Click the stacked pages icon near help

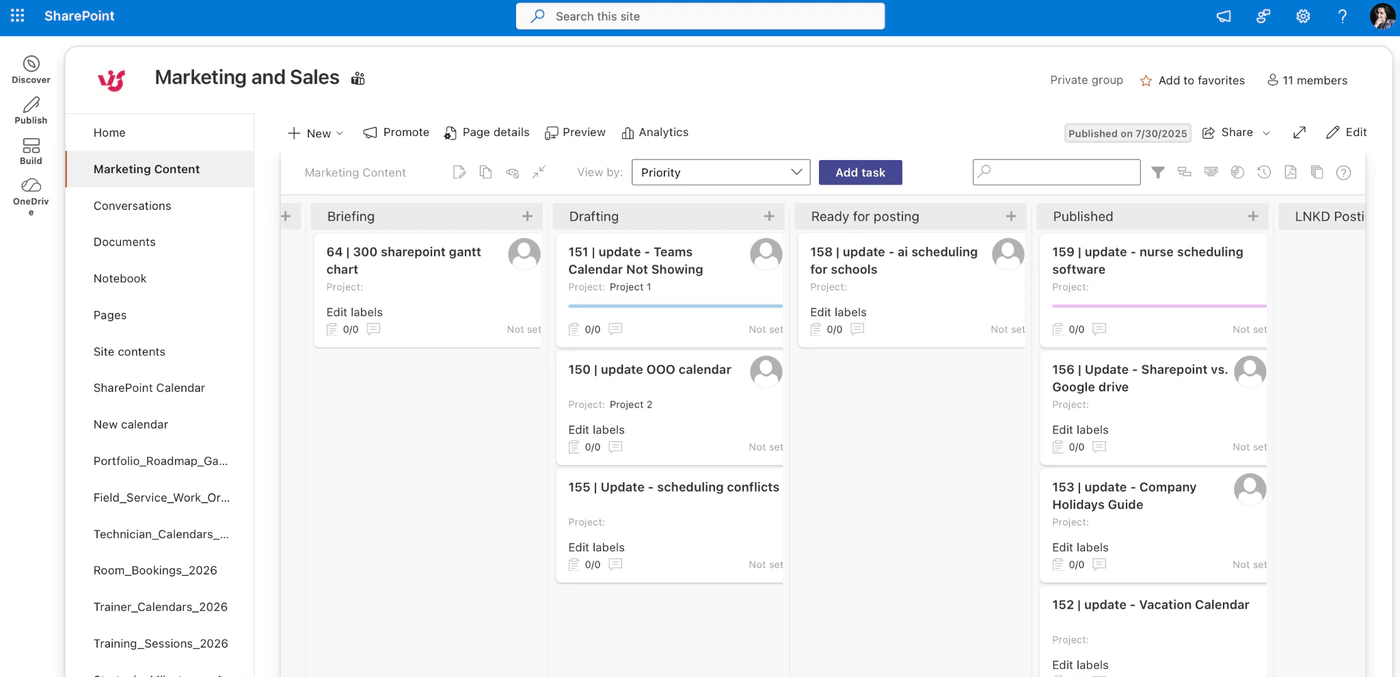(x=1317, y=172)
